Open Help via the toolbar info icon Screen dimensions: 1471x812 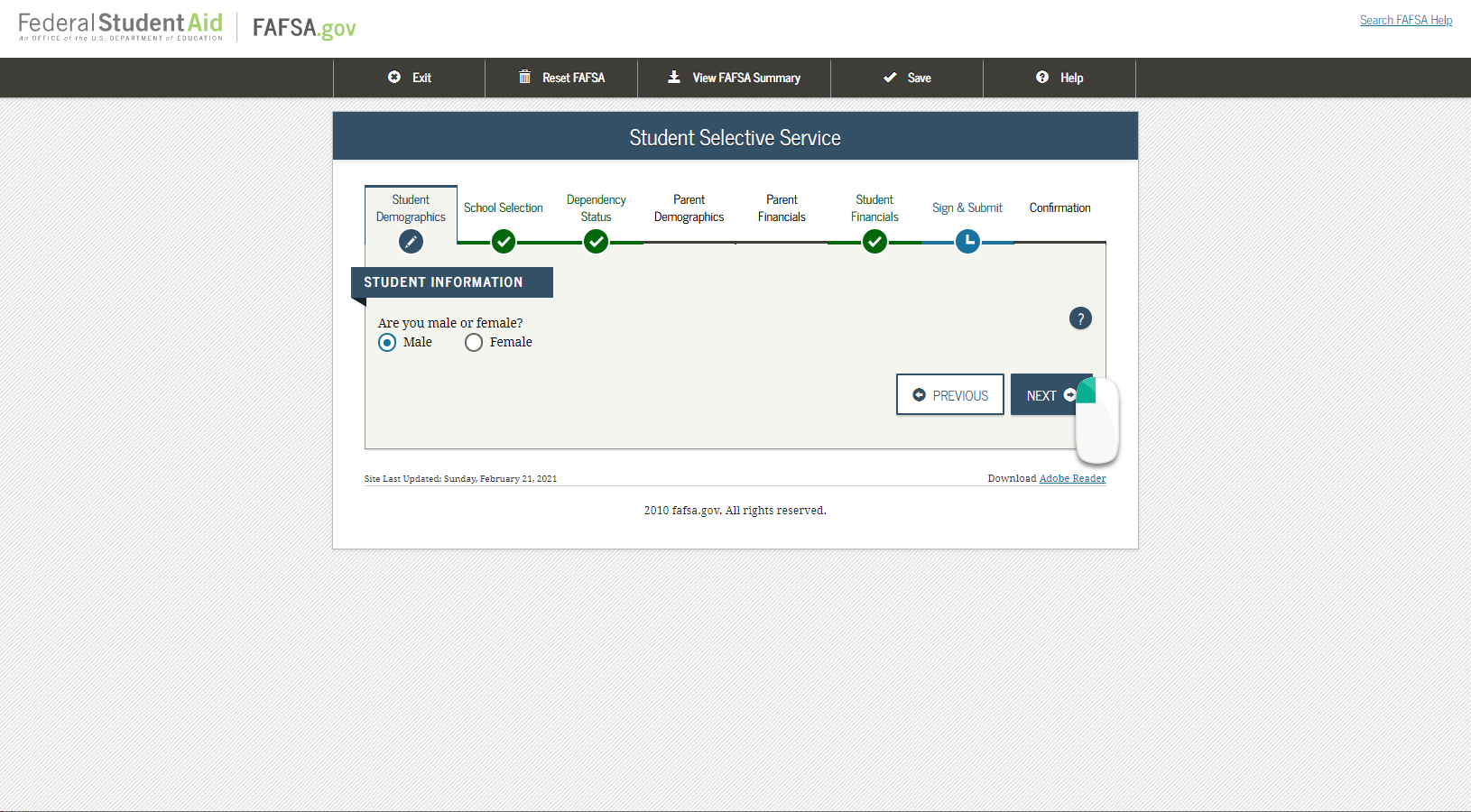[x=1042, y=78]
